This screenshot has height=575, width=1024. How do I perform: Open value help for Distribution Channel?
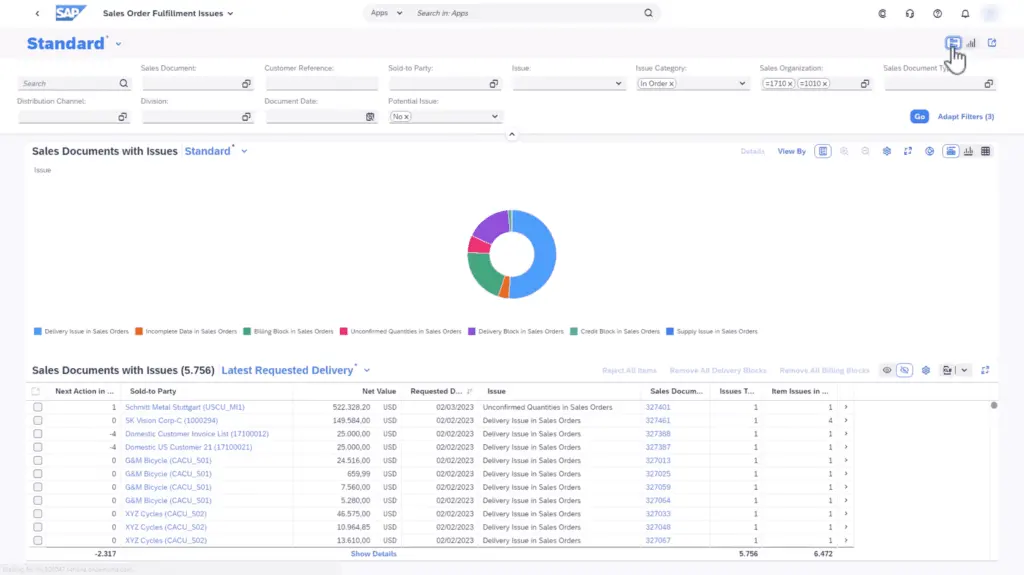pos(122,117)
